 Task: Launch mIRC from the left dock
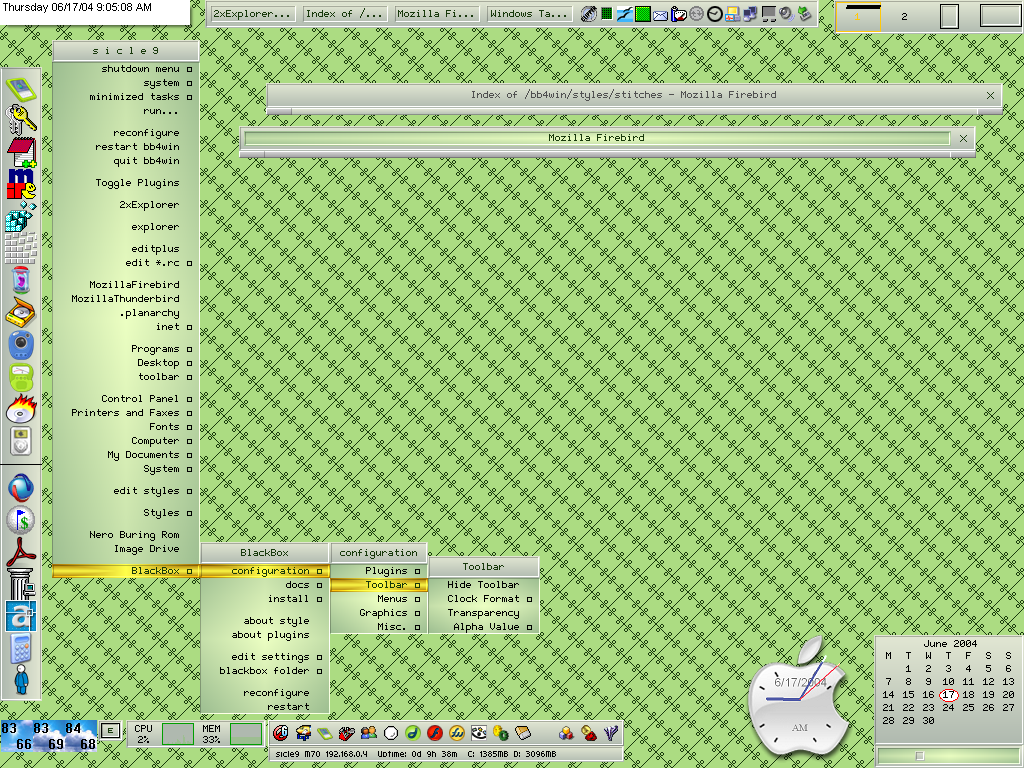click(x=21, y=184)
